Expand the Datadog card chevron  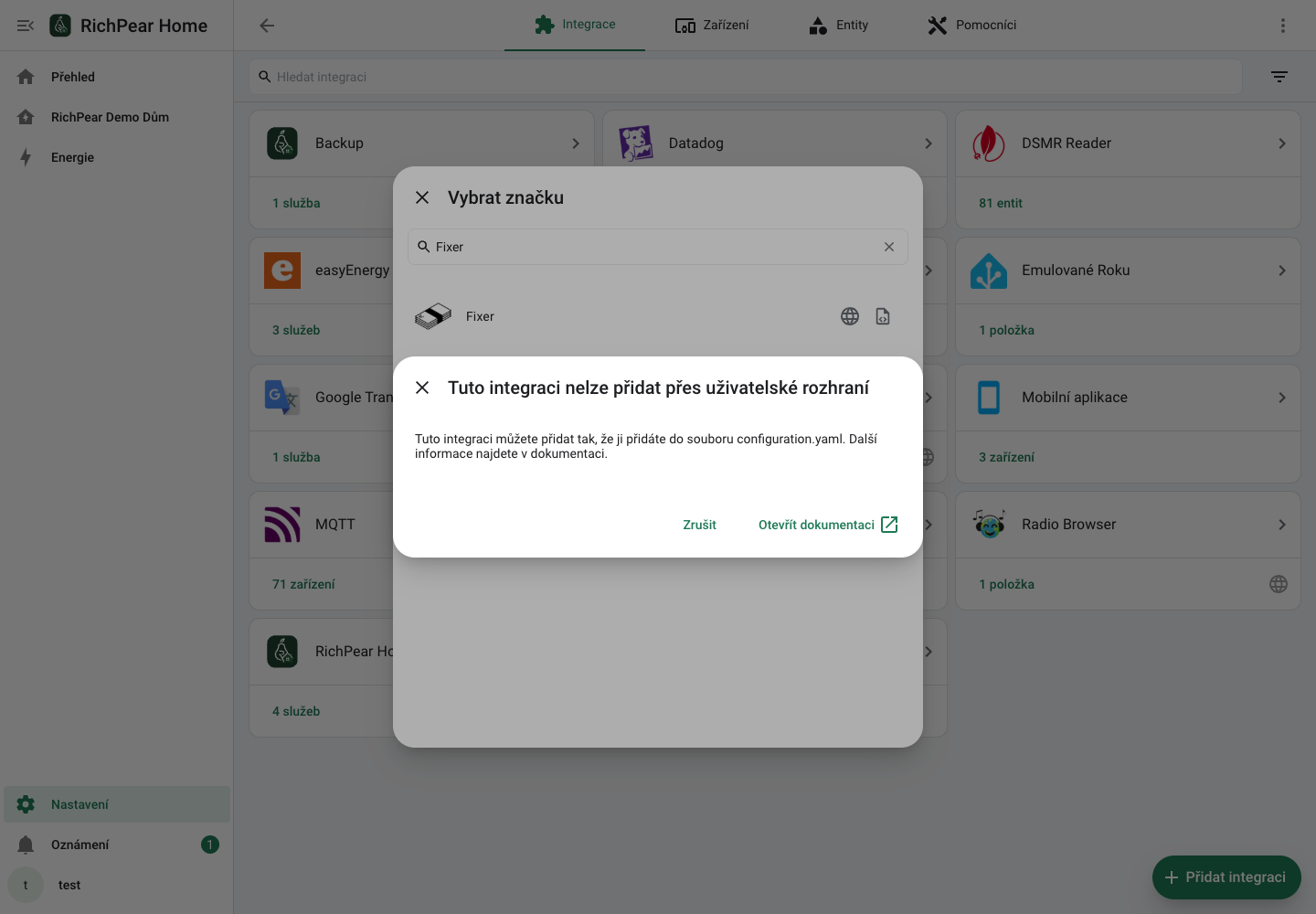coord(929,143)
